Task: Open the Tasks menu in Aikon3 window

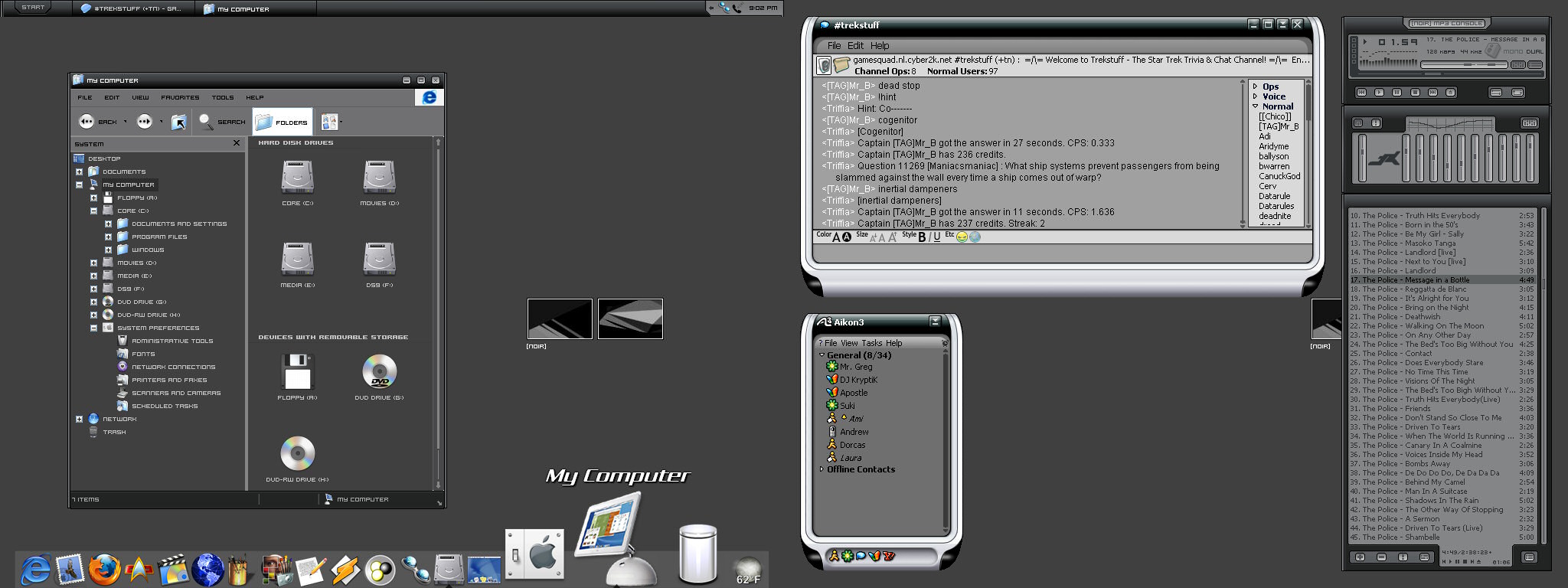Action: coord(872,343)
